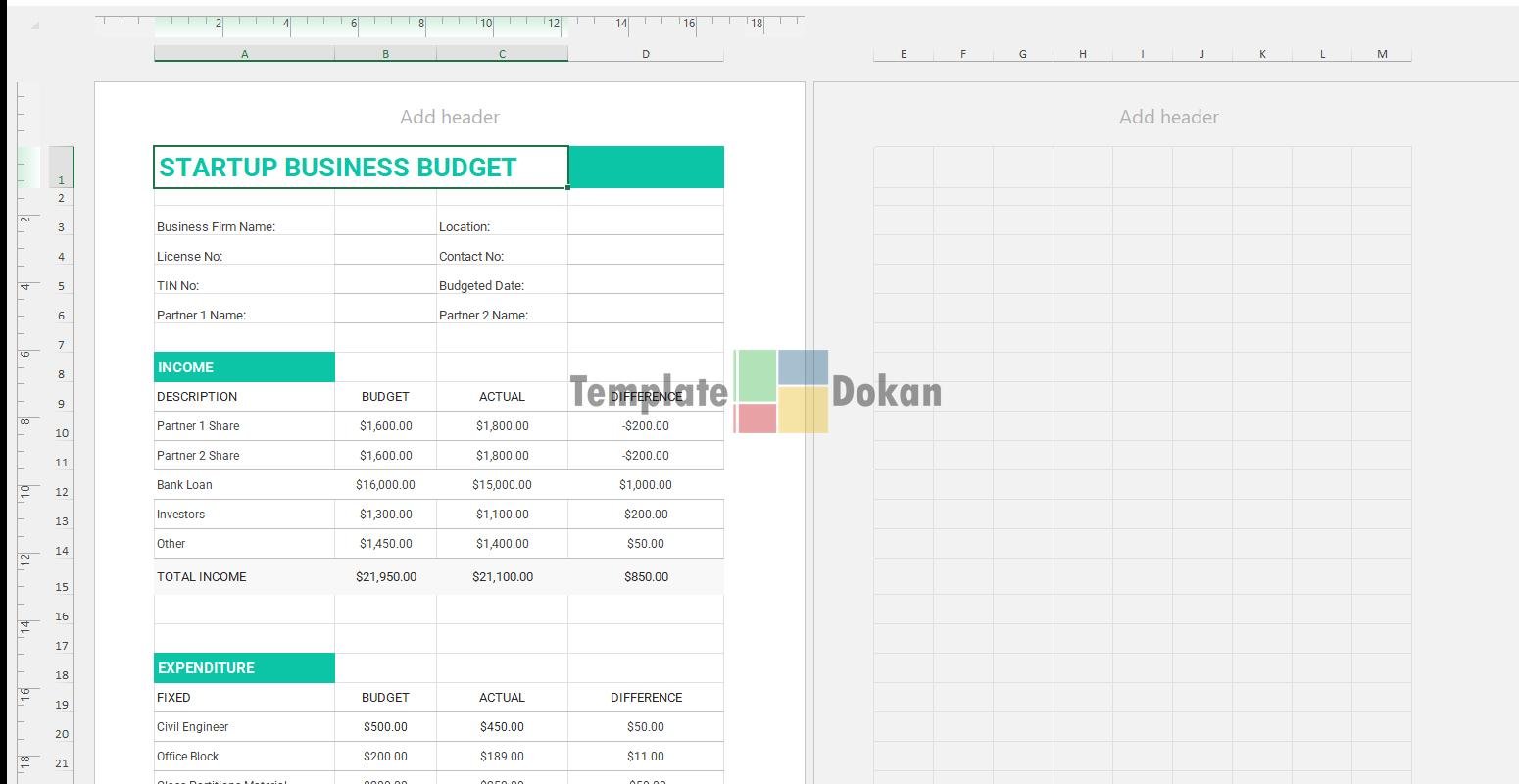Select the column G header
The height and width of the screenshot is (784, 1519).
[x=1022, y=54]
